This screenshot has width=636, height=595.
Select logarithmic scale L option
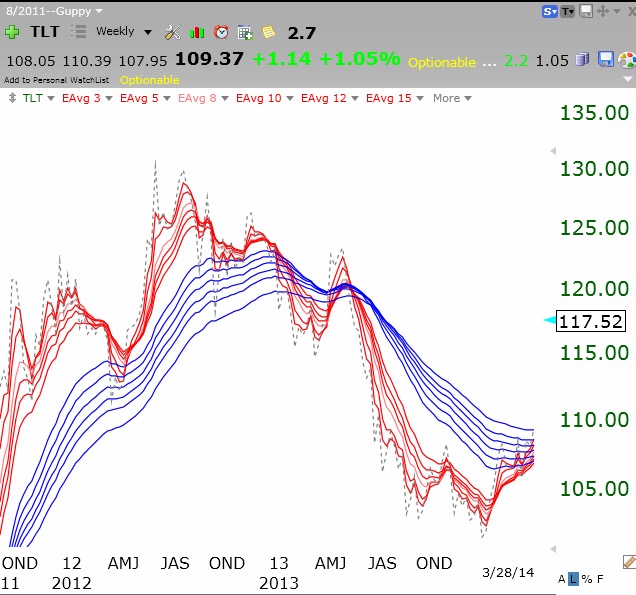point(573,579)
